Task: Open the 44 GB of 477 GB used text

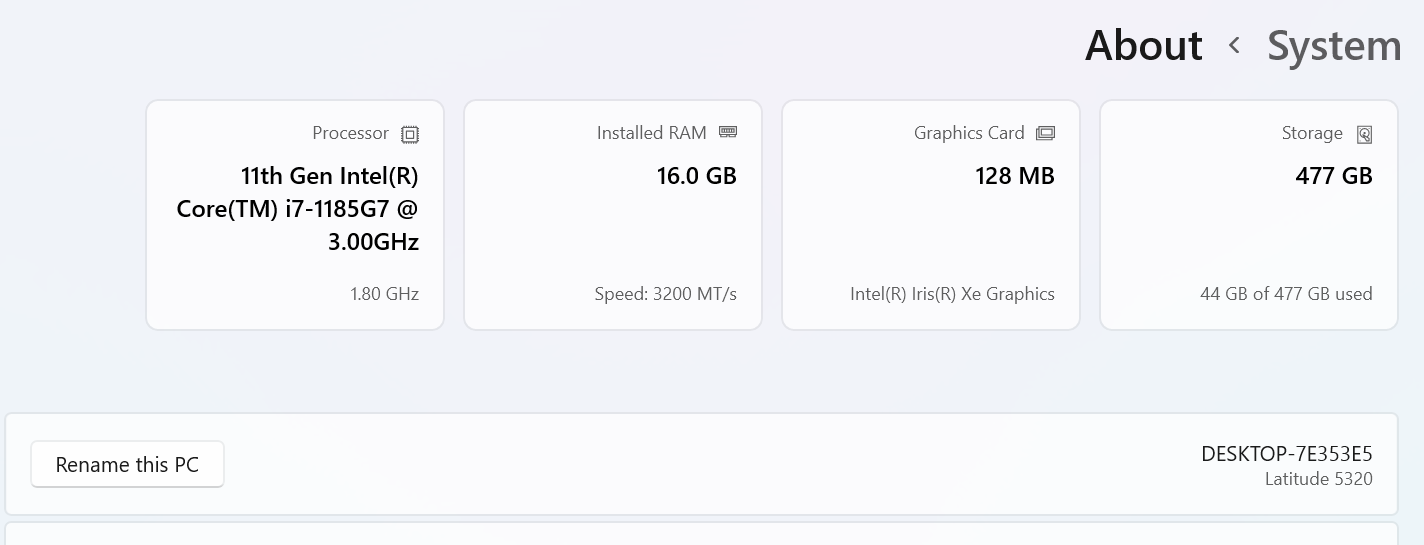Action: [1286, 294]
